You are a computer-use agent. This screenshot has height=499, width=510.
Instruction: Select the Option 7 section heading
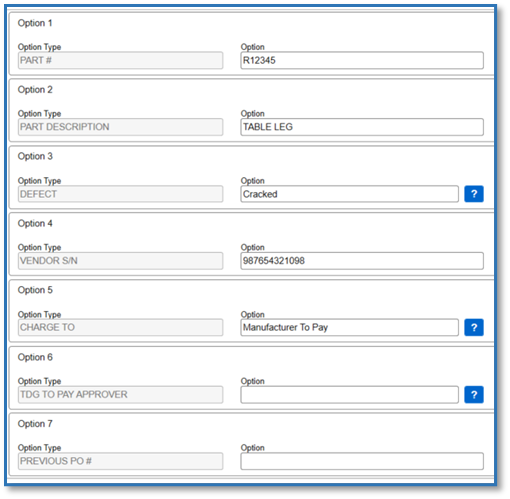tap(35, 424)
